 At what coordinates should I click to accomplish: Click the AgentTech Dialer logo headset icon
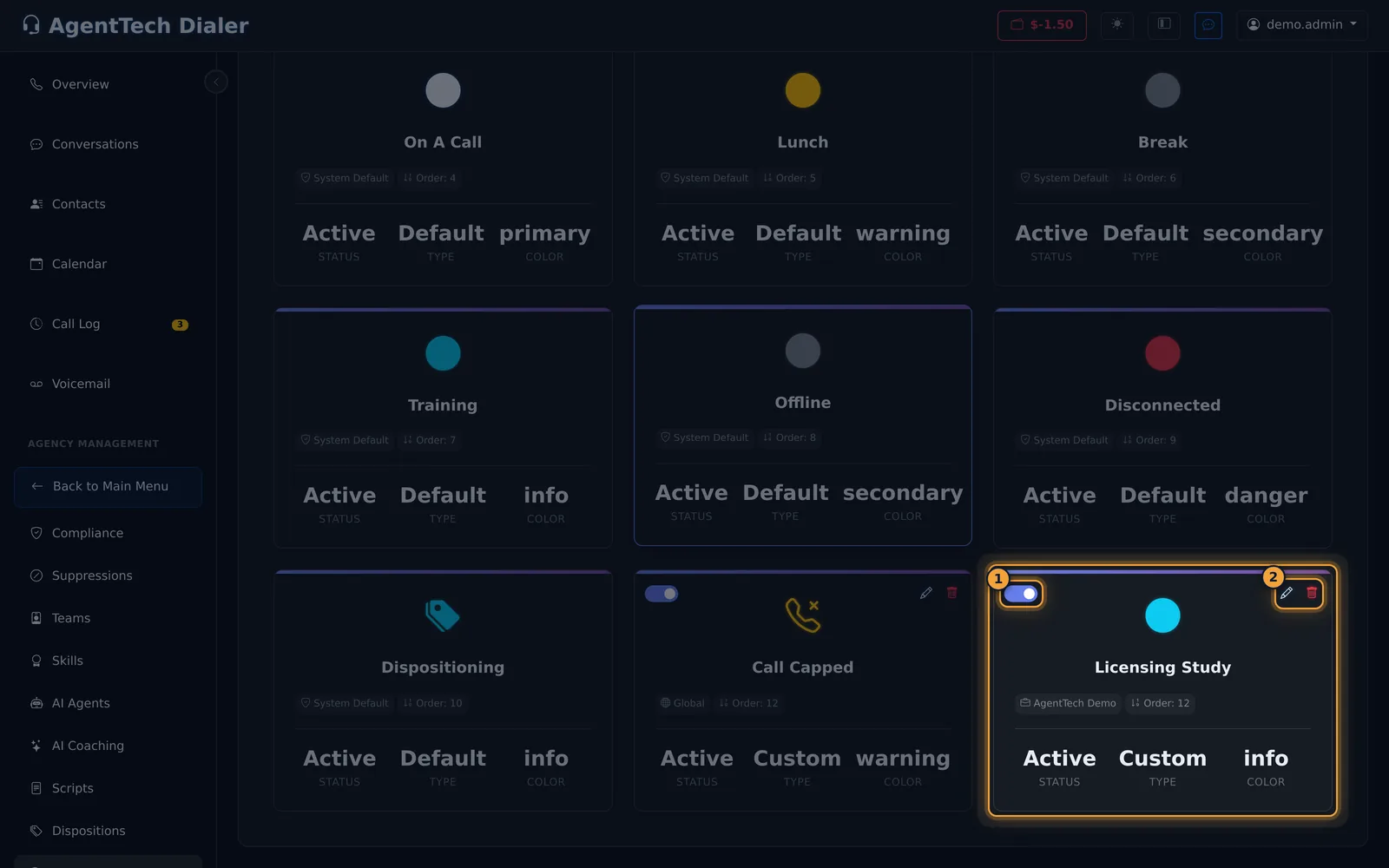pyautogui.click(x=31, y=25)
